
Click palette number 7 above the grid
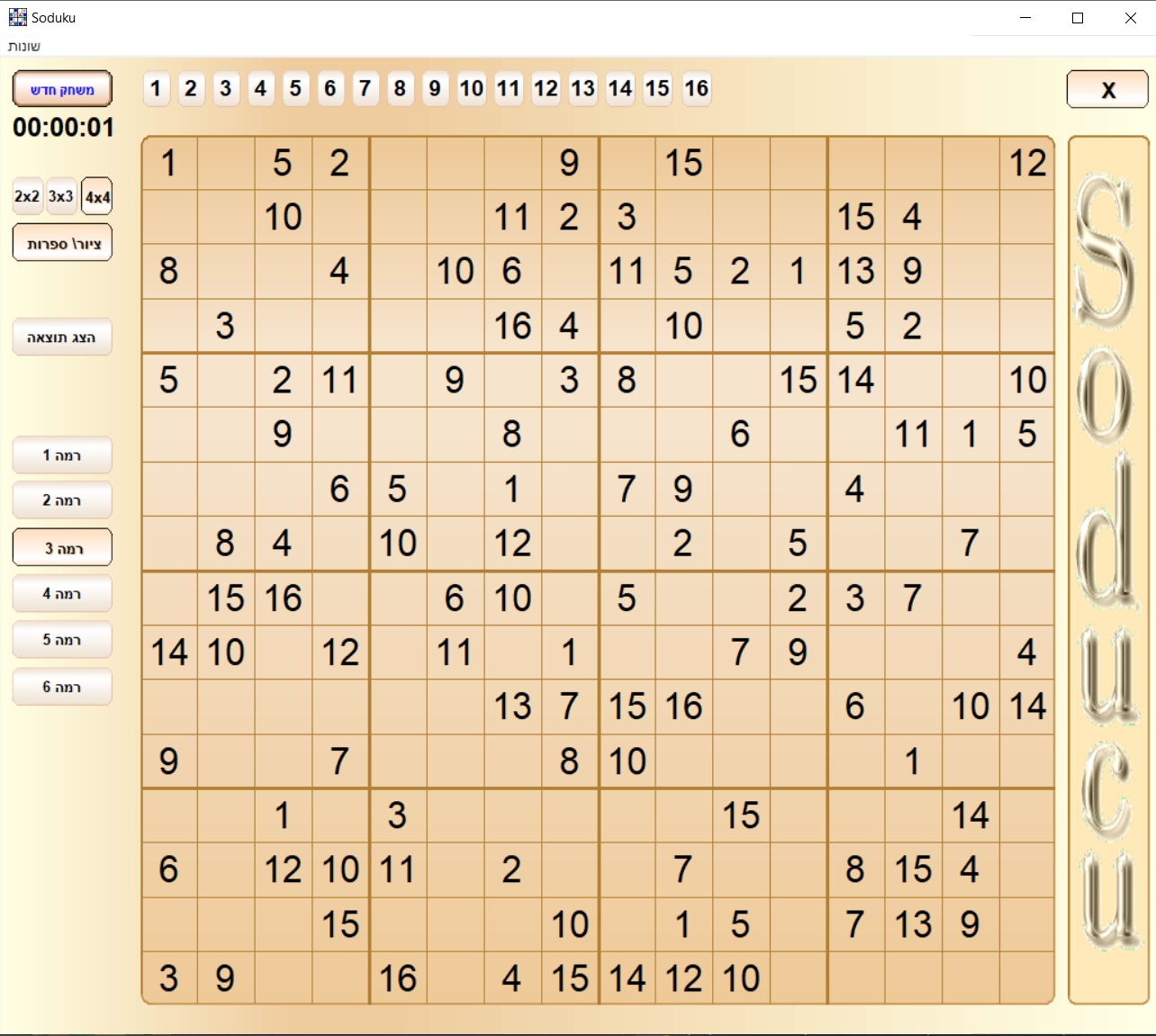click(x=366, y=88)
